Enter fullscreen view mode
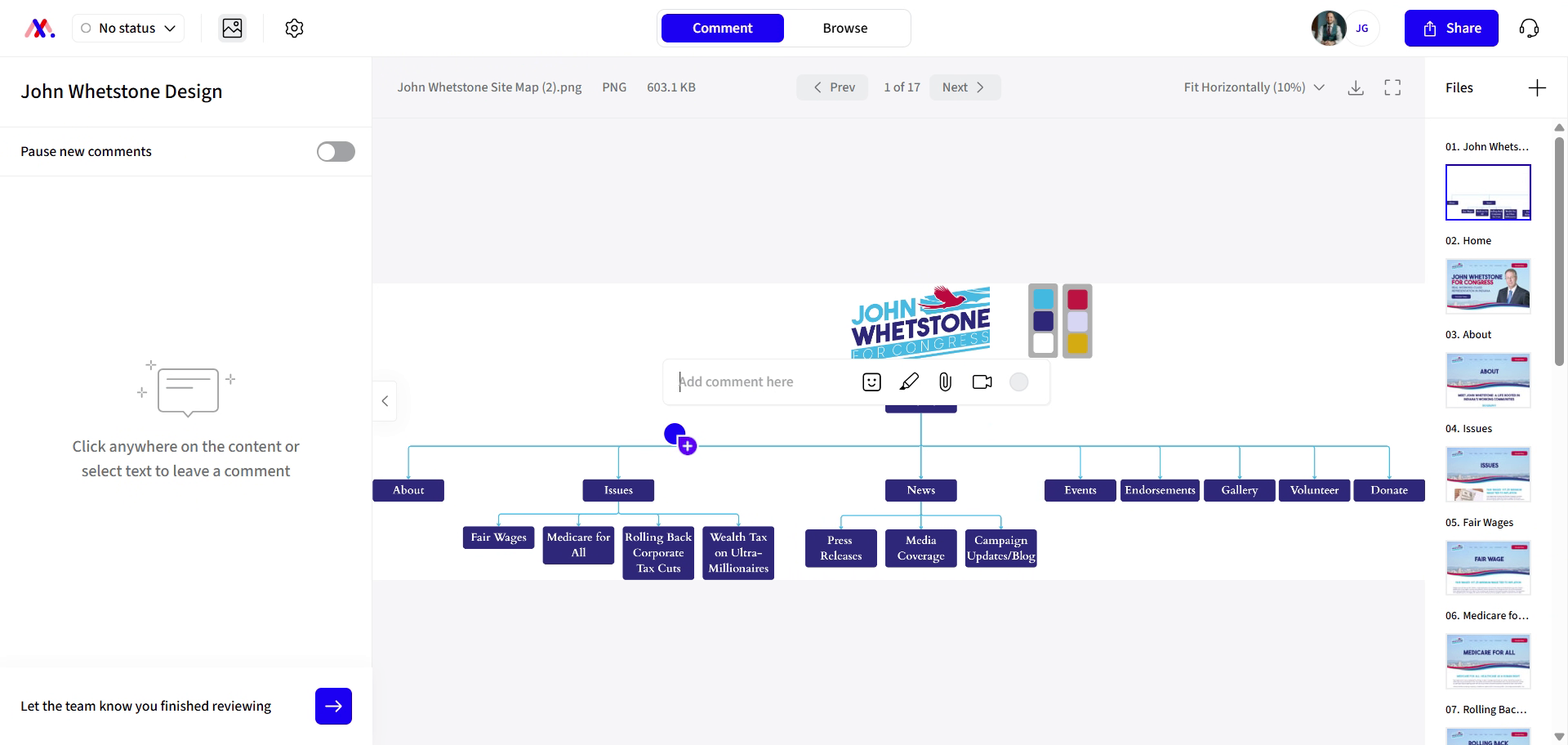Viewport: 1568px width, 745px height. pos(1392,87)
